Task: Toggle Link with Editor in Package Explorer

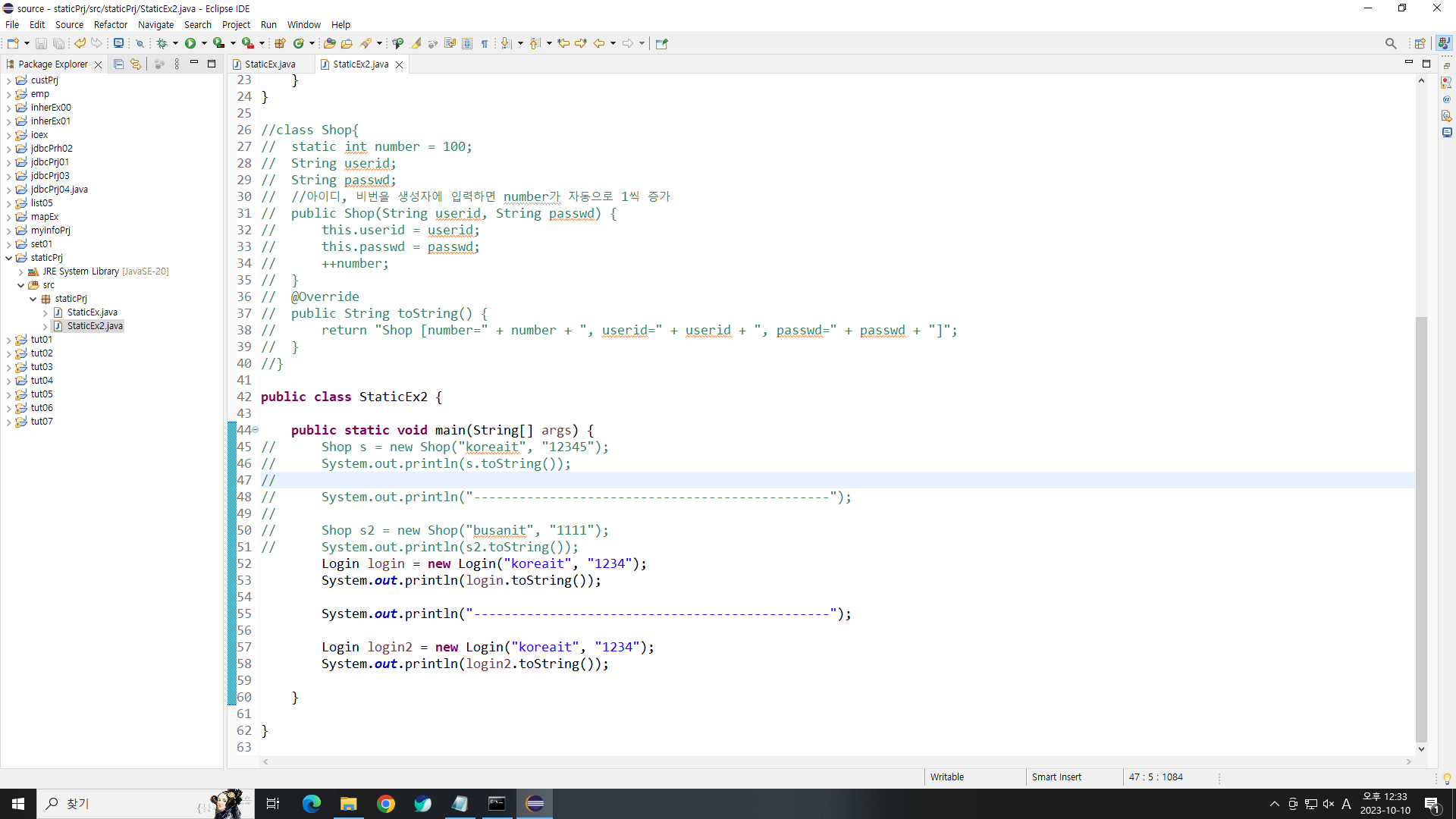Action: (x=136, y=64)
